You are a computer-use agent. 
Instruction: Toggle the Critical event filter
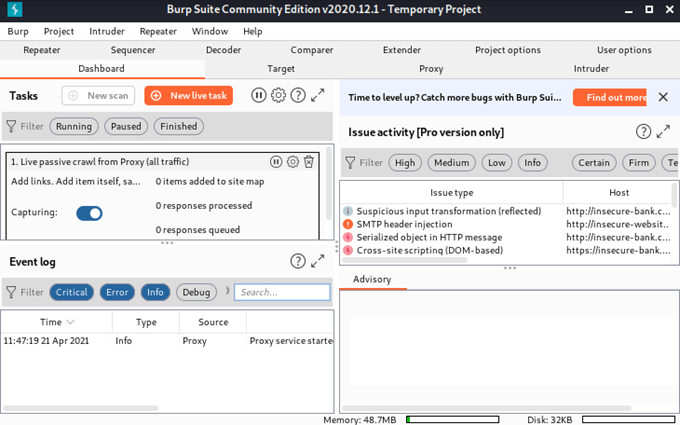[72, 292]
